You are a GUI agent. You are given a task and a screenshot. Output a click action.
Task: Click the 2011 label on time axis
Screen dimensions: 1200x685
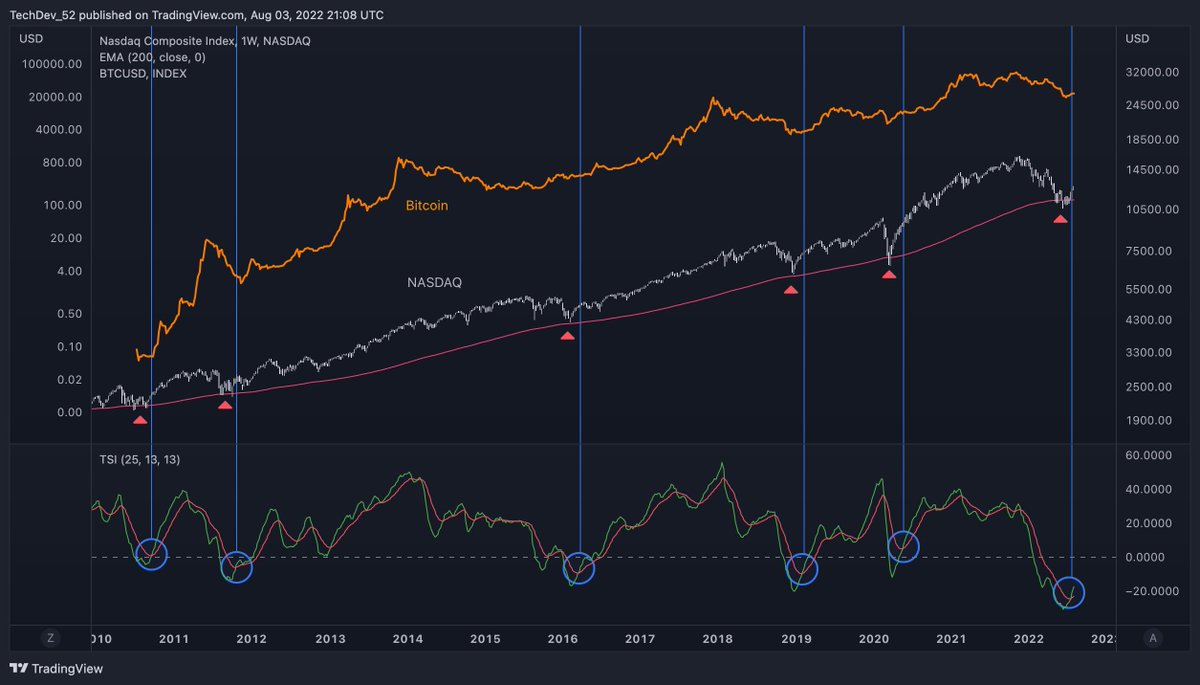point(174,638)
